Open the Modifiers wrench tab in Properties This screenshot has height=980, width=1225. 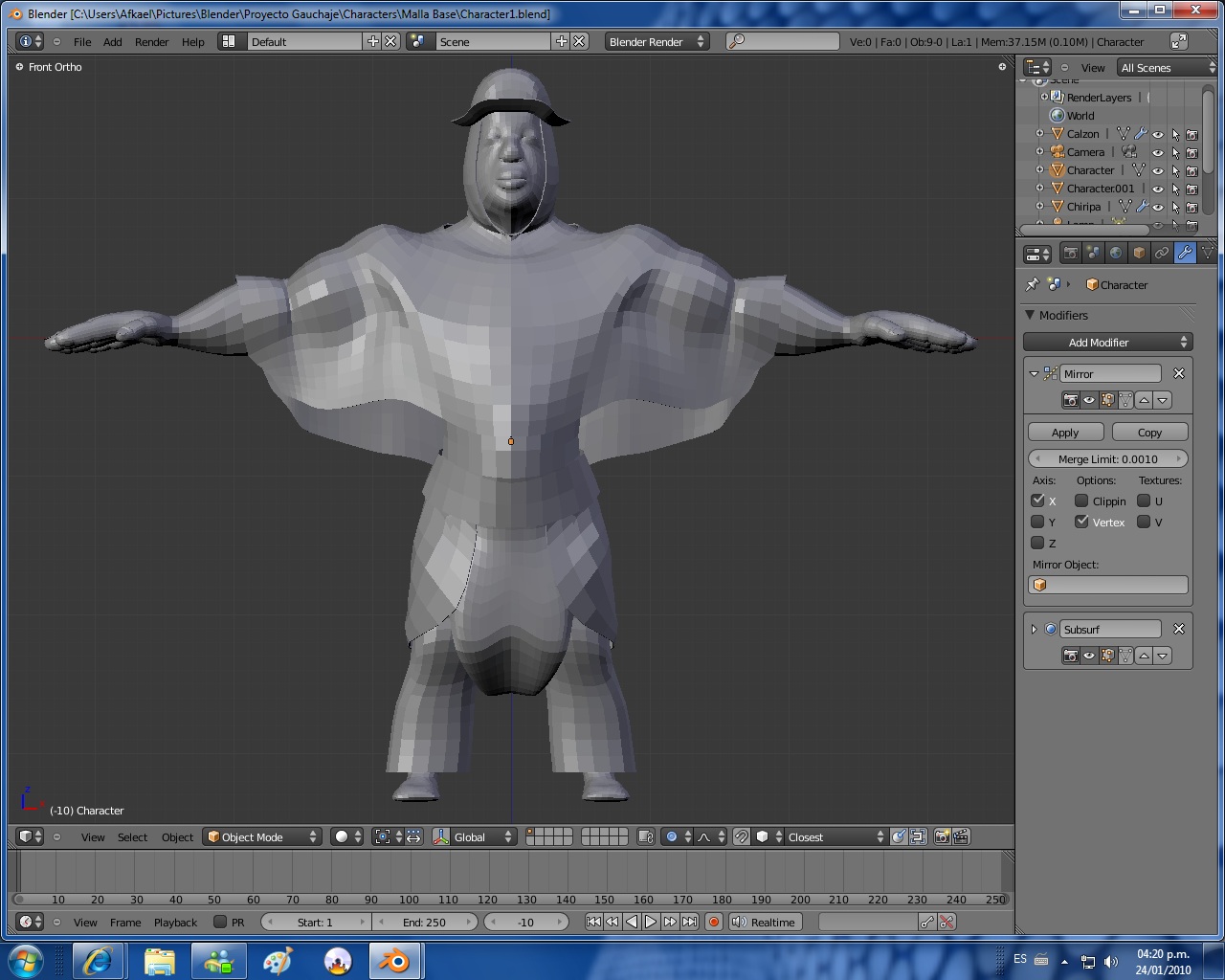(1185, 254)
